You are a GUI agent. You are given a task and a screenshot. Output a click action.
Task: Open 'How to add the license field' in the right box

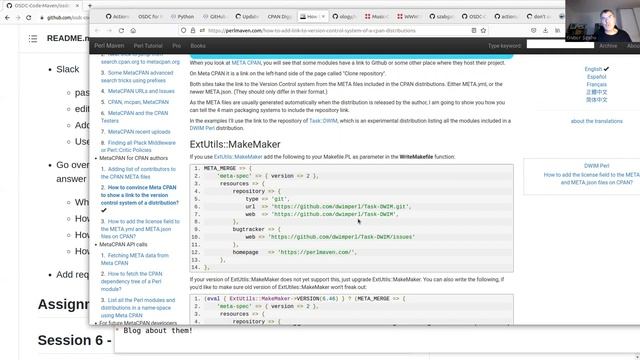(x=592, y=178)
